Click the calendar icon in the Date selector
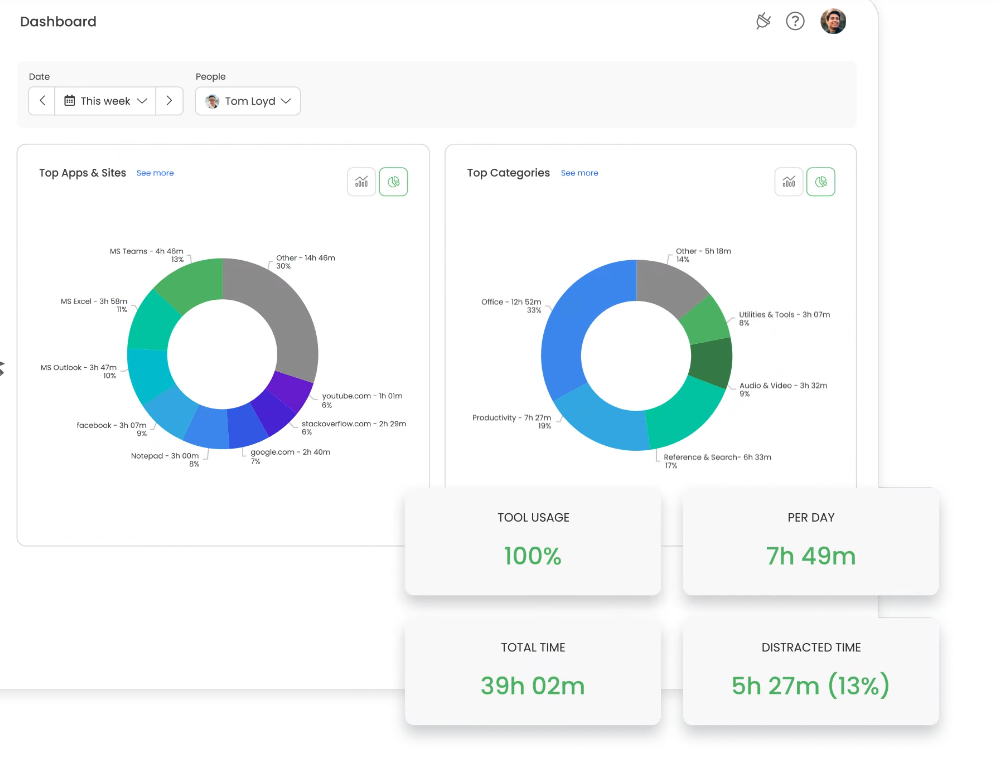This screenshot has height=759, width=998. (x=69, y=100)
